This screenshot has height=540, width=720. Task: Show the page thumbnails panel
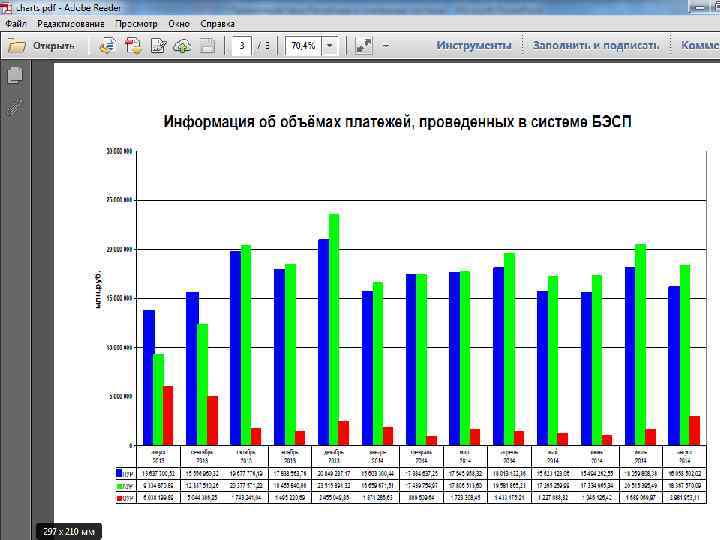(15, 75)
